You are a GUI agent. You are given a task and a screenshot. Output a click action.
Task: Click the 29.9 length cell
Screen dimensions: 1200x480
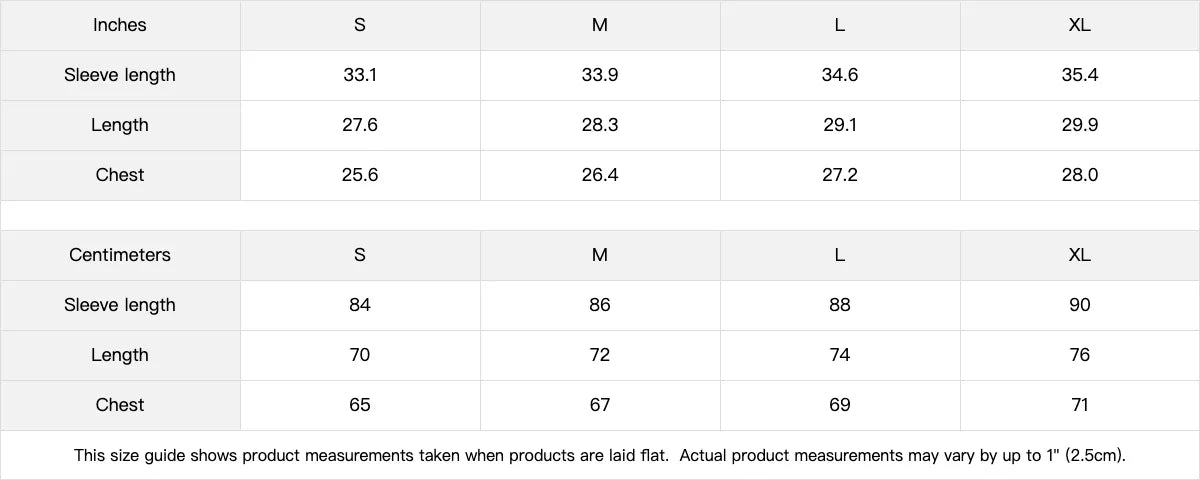1080,125
